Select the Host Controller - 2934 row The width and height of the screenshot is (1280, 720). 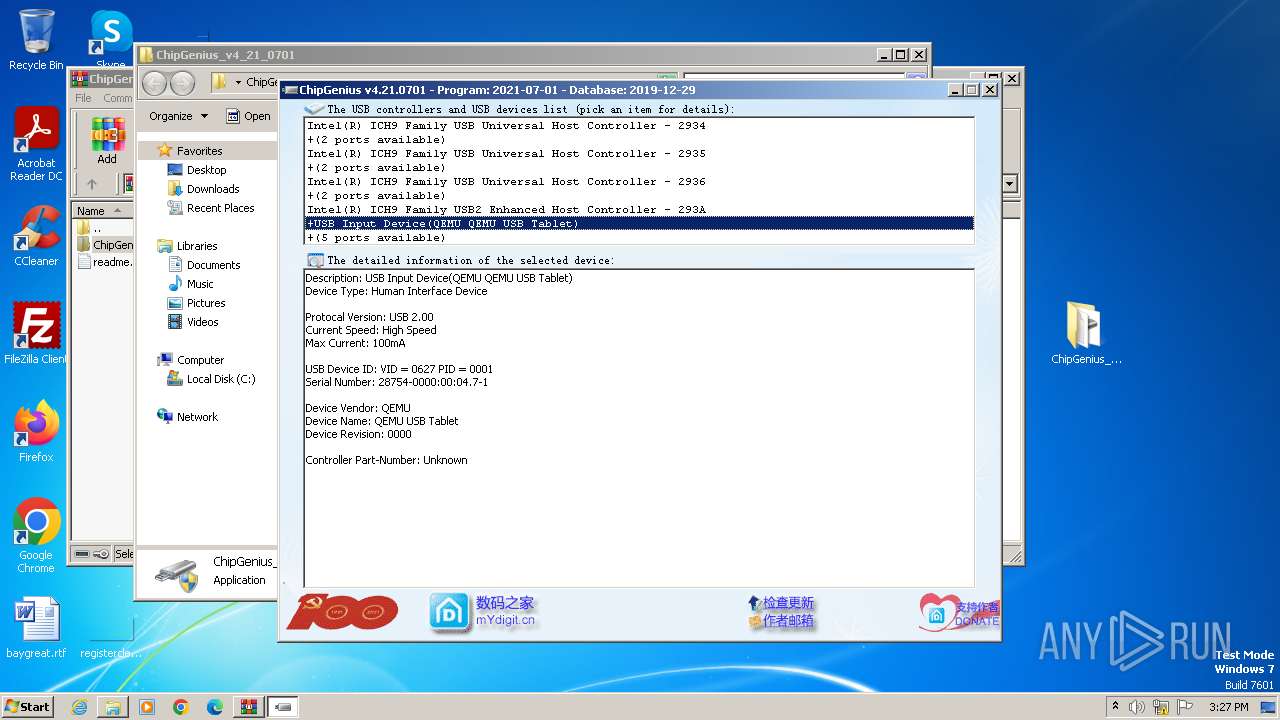(x=639, y=126)
